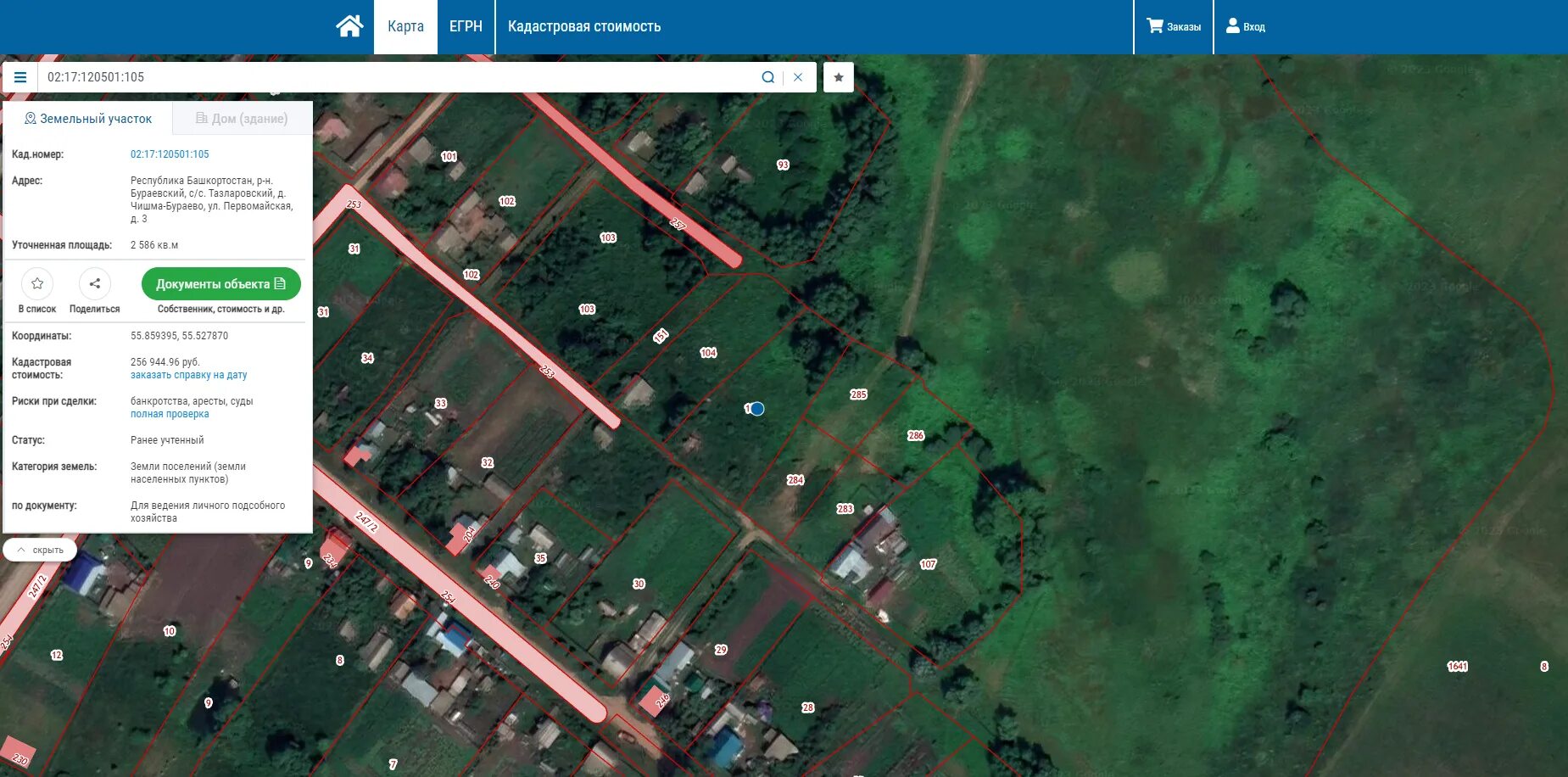1568x777 pixels.
Task: Select parcel 7 on the map
Action: (x=393, y=764)
